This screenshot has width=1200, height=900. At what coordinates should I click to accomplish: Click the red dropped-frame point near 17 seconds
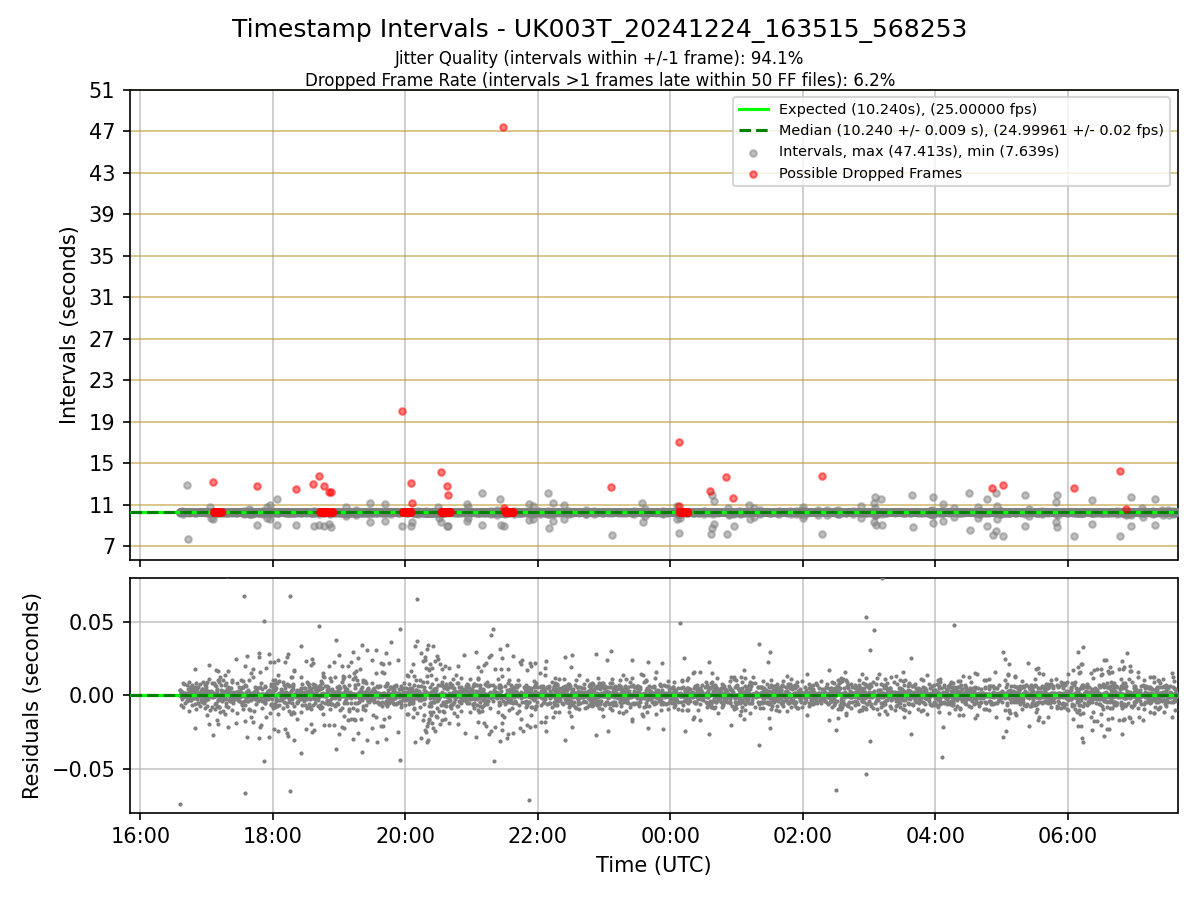tap(679, 442)
